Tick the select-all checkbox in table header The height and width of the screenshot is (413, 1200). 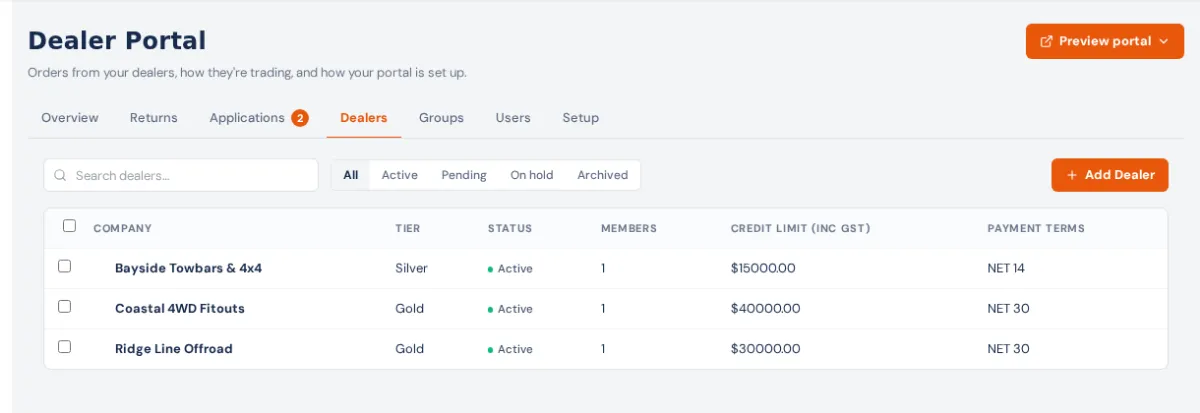tap(69, 226)
